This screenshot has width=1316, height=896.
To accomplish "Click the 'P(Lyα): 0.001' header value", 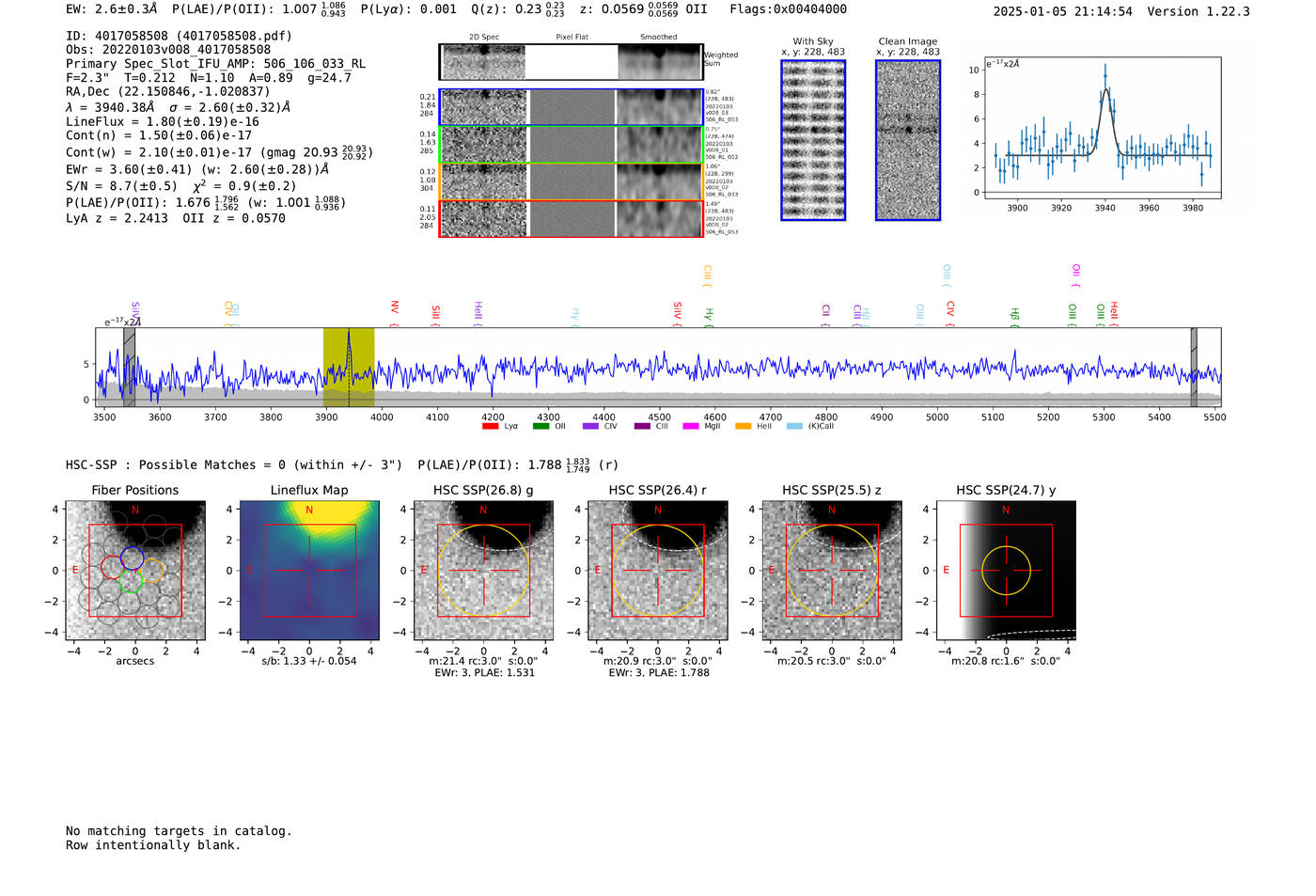I will click(409, 9).
